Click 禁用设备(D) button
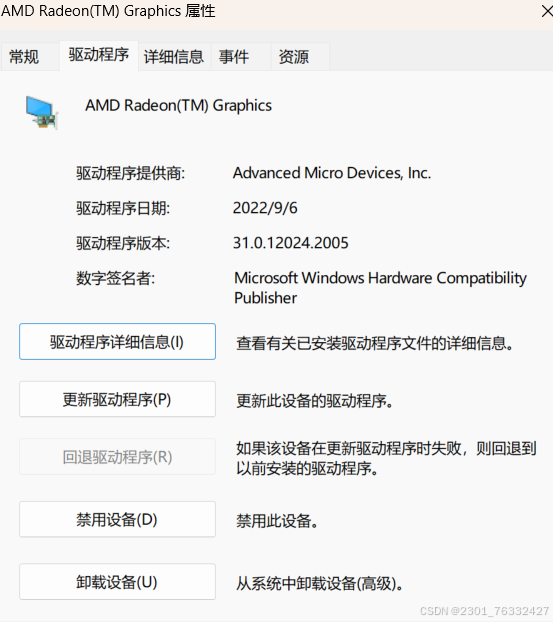The image size is (553, 622). (x=117, y=519)
